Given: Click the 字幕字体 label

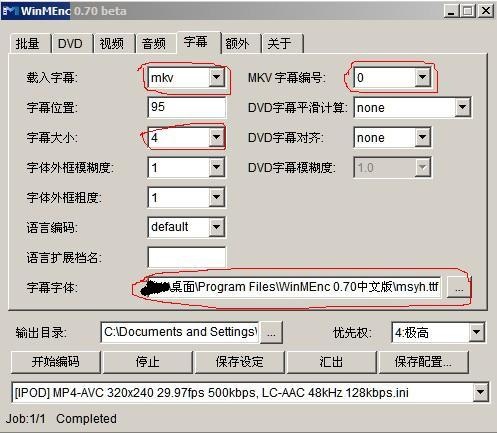Looking at the screenshot, I should click(x=52, y=287).
